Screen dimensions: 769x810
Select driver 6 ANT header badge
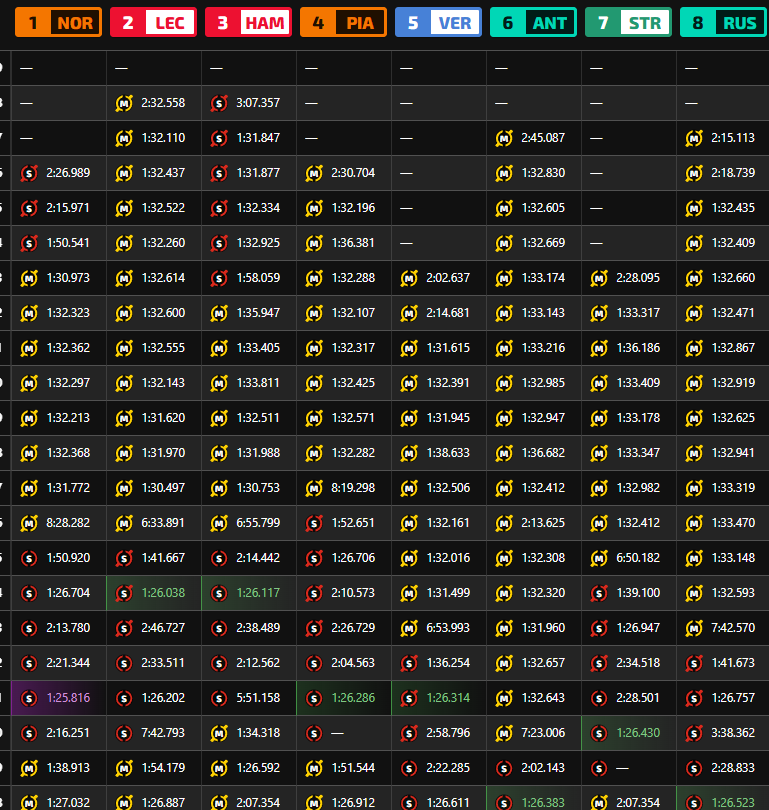[x=533, y=22]
